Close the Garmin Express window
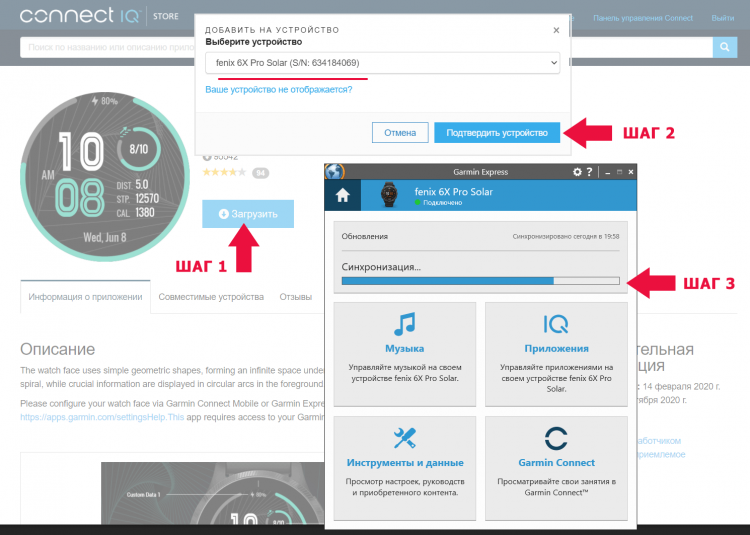 (x=631, y=172)
